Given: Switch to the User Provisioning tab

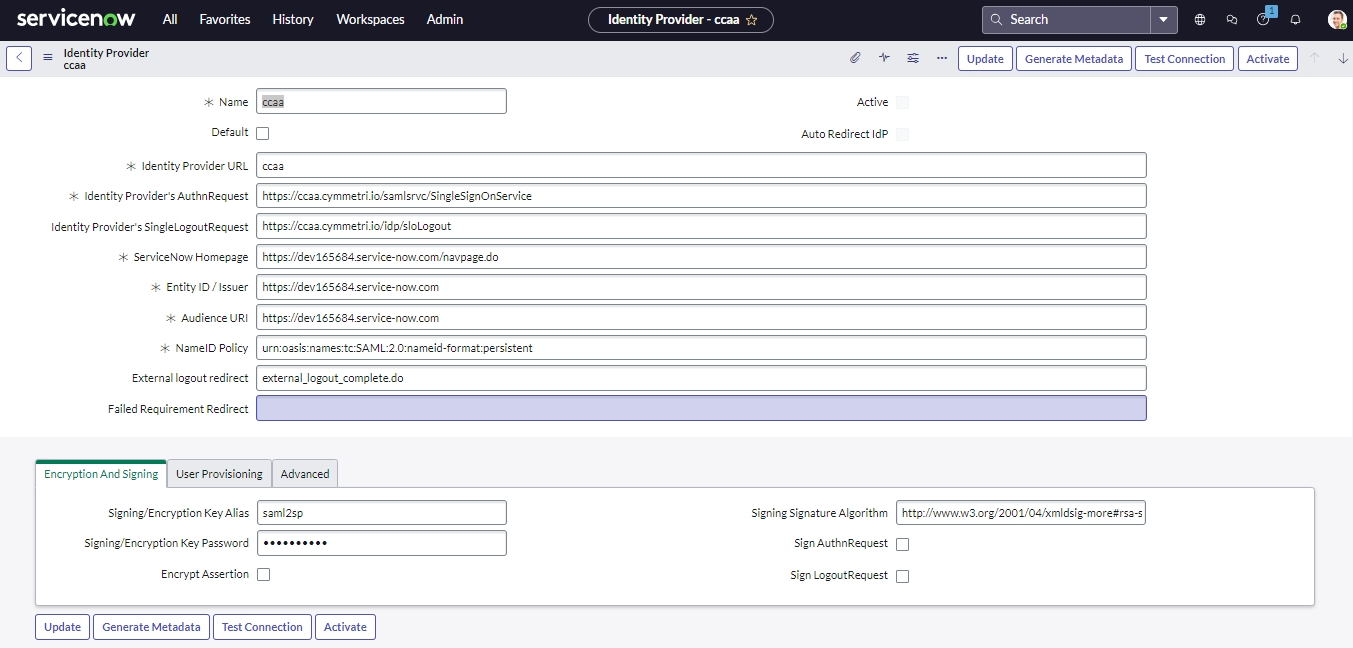Looking at the screenshot, I should (219, 474).
